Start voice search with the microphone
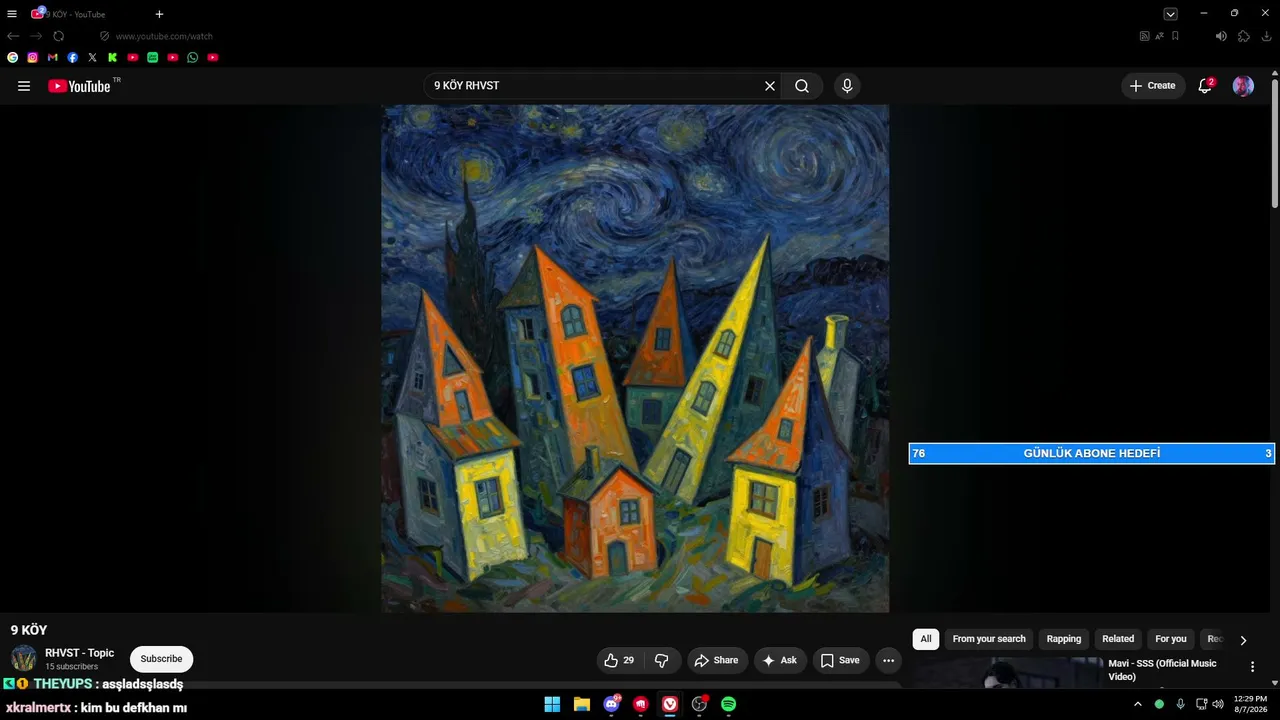The width and height of the screenshot is (1280, 720). [847, 86]
